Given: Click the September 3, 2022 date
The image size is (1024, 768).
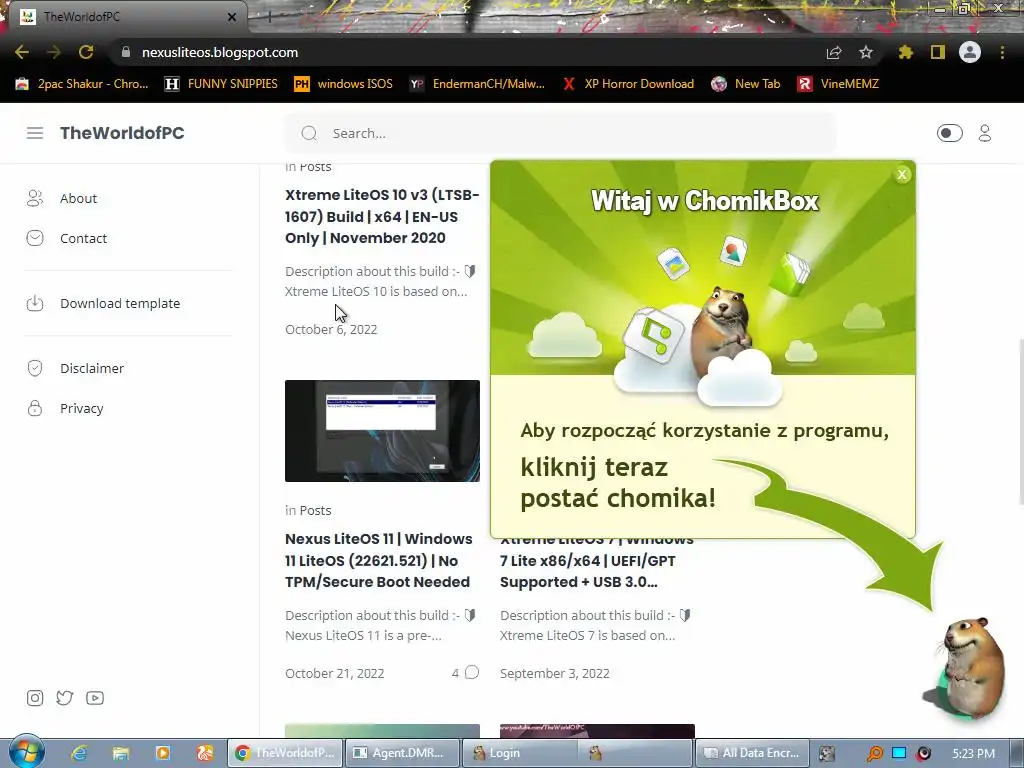Looking at the screenshot, I should pyautogui.click(x=554, y=673).
